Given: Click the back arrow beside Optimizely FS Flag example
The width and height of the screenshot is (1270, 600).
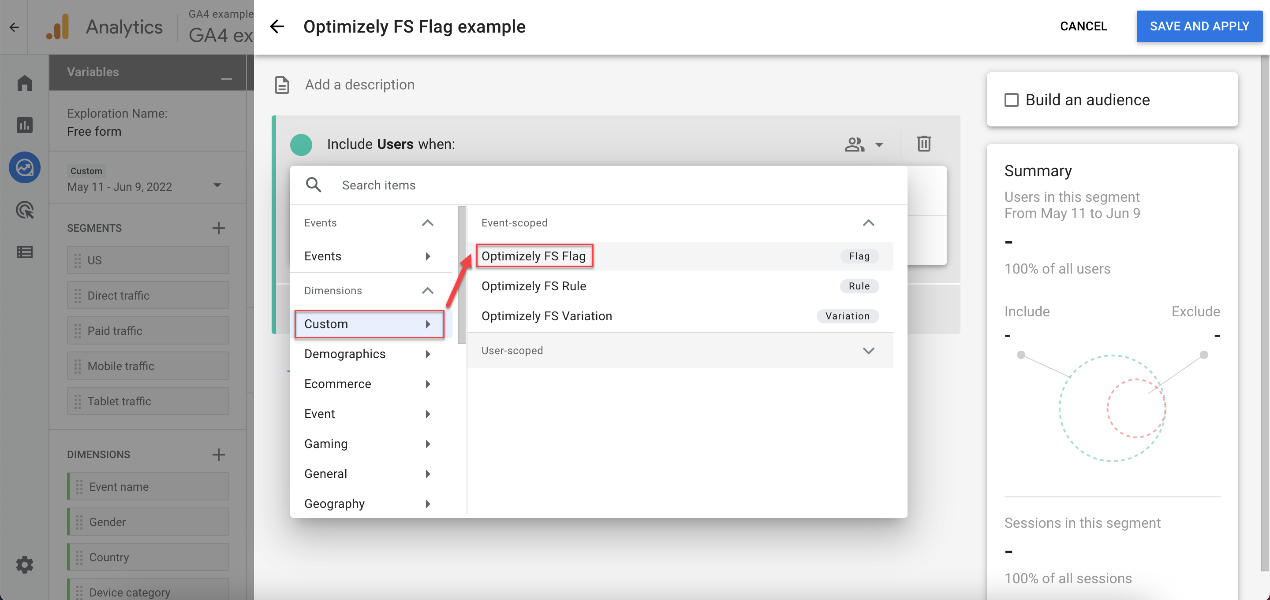Looking at the screenshot, I should (x=277, y=27).
